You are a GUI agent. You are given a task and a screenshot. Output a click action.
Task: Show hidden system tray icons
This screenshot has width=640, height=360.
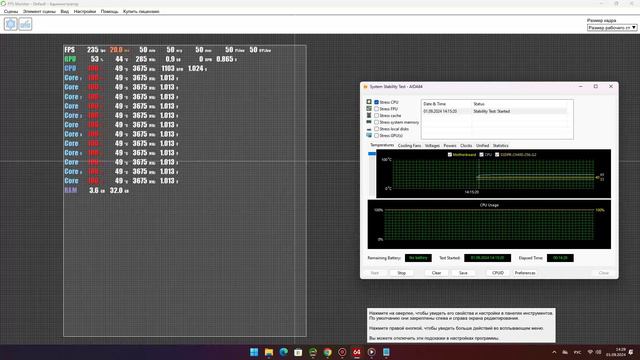coord(554,352)
